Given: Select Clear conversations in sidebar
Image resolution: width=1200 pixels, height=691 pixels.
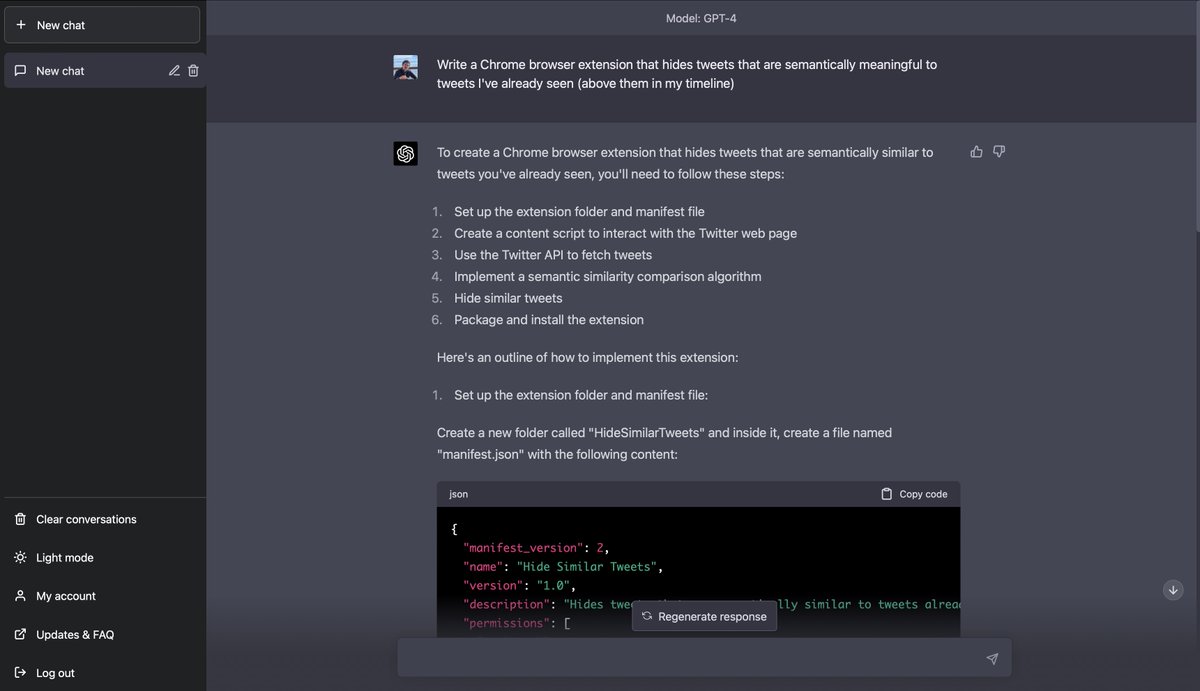Looking at the screenshot, I should [86, 519].
